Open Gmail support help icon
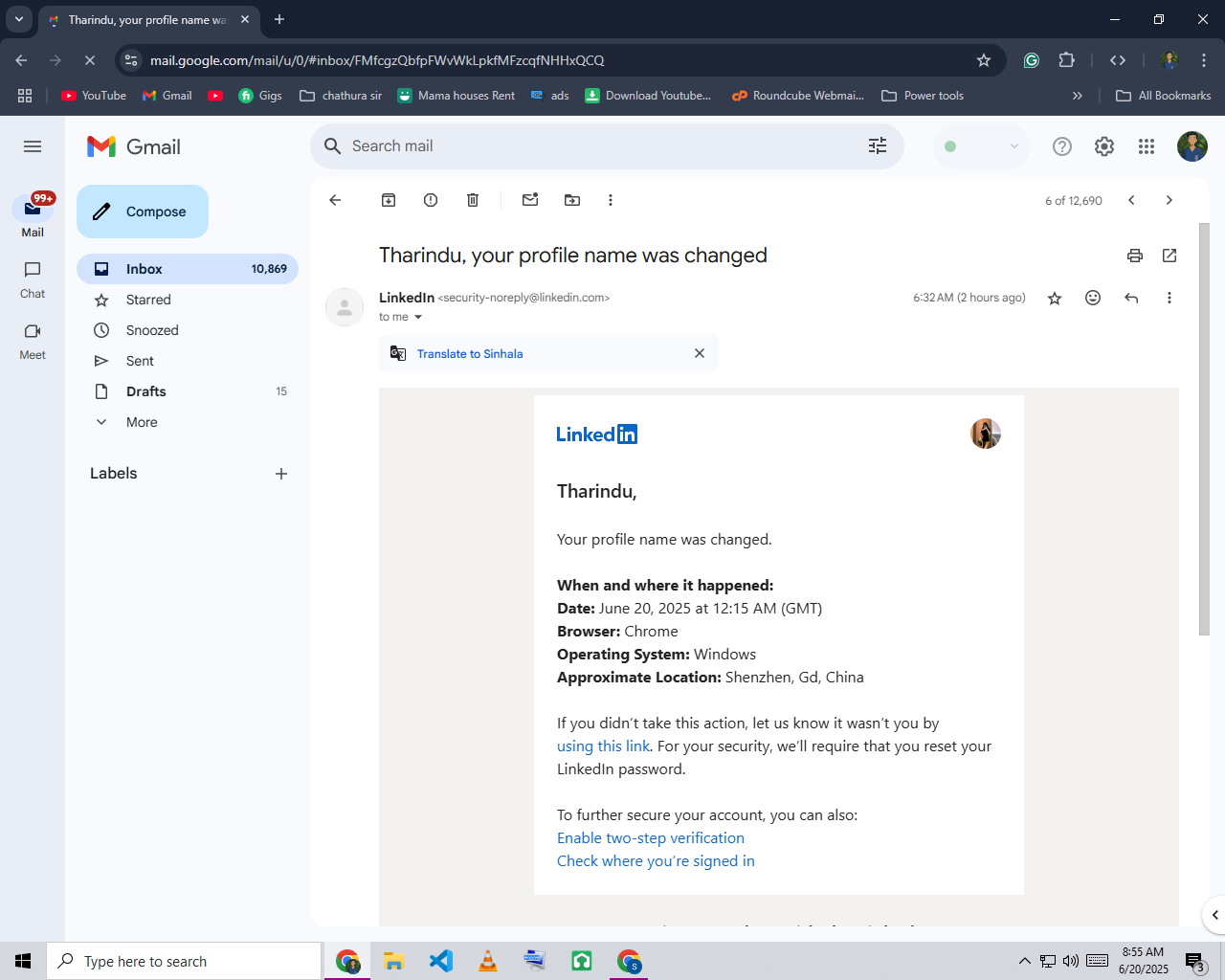The width and height of the screenshot is (1225, 980). [1062, 146]
